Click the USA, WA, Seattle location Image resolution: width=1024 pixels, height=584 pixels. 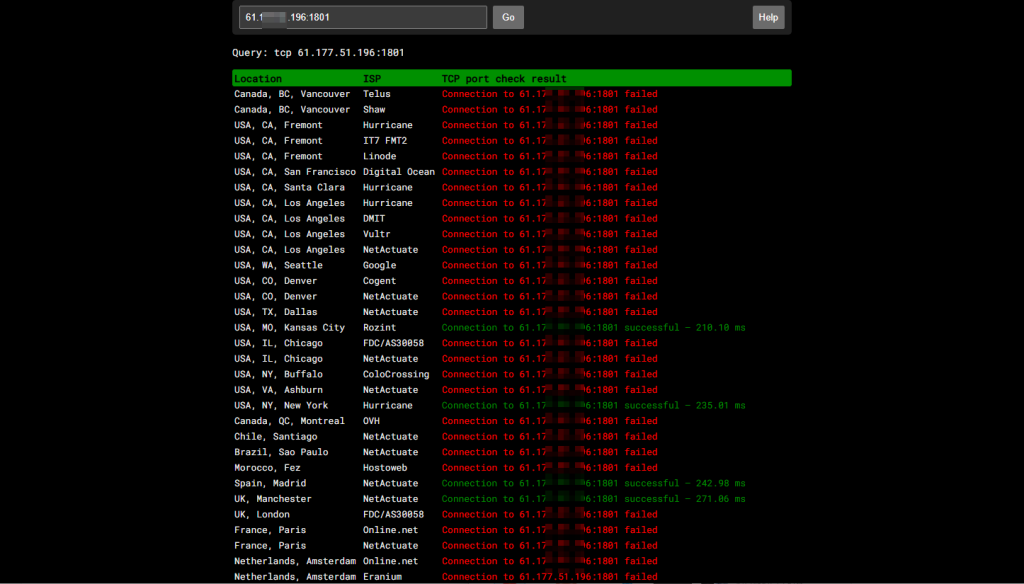[278, 266]
